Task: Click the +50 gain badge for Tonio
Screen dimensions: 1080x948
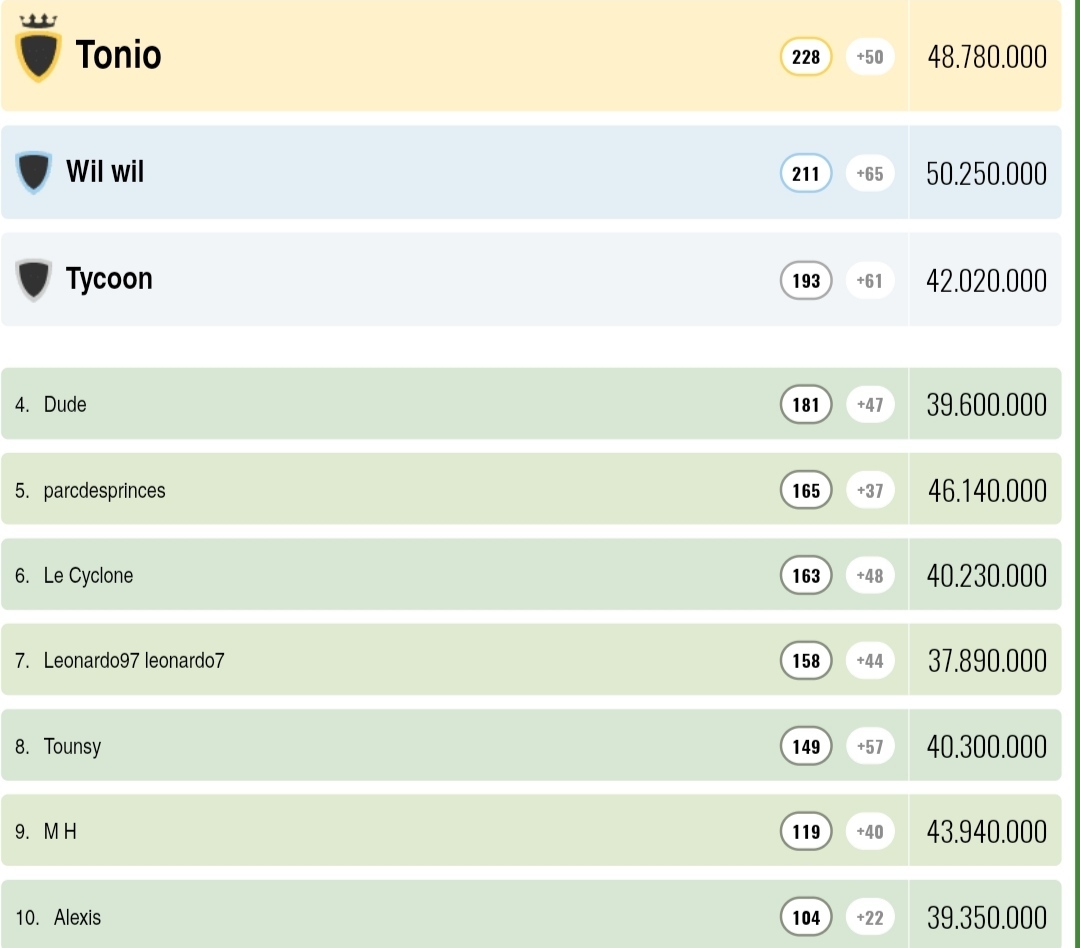Action: [870, 57]
